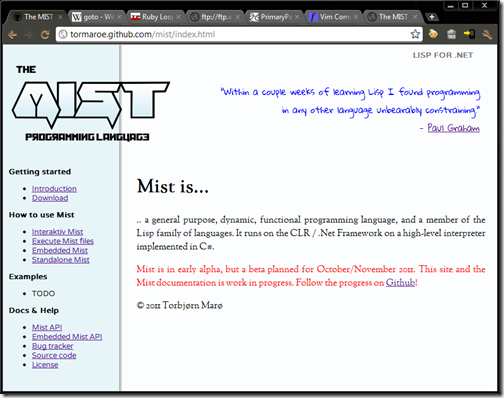Reload the page with the refresh icon
Viewport: 504px width, 398px height.
[45, 34]
